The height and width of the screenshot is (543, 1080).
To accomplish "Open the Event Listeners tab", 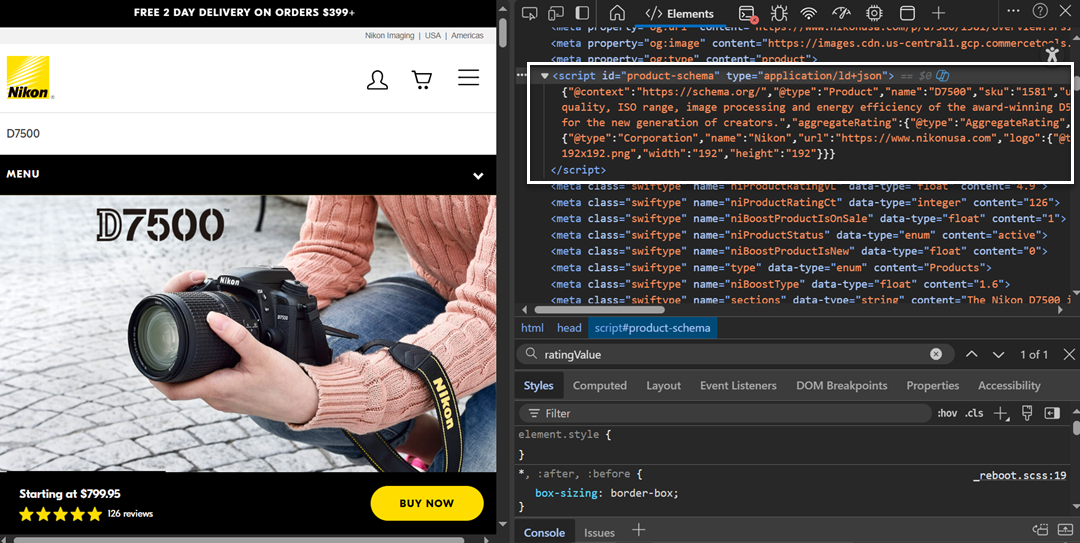I will (738, 386).
